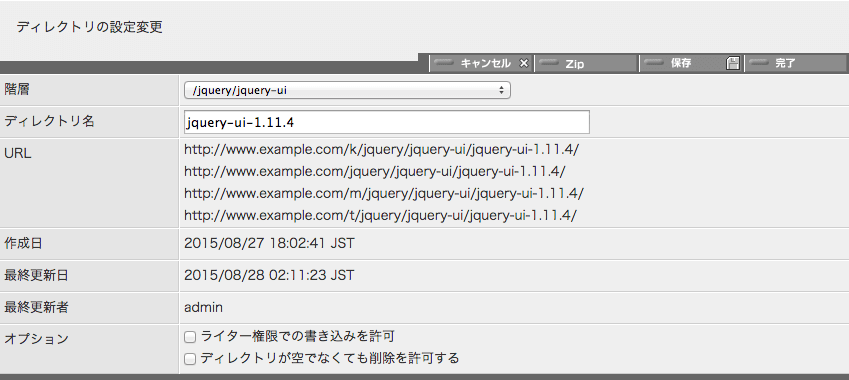Click the X icon next to キャンセル
Screen dimensions: 849x380
[524, 63]
